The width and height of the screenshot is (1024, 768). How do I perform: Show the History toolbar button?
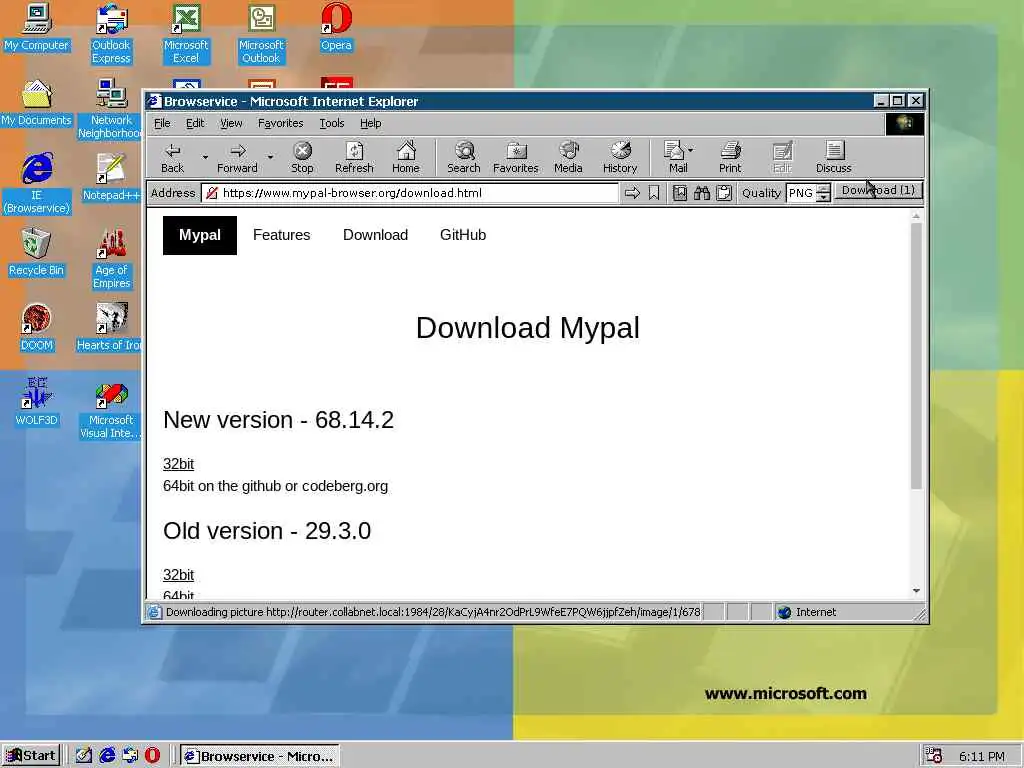tap(620, 157)
